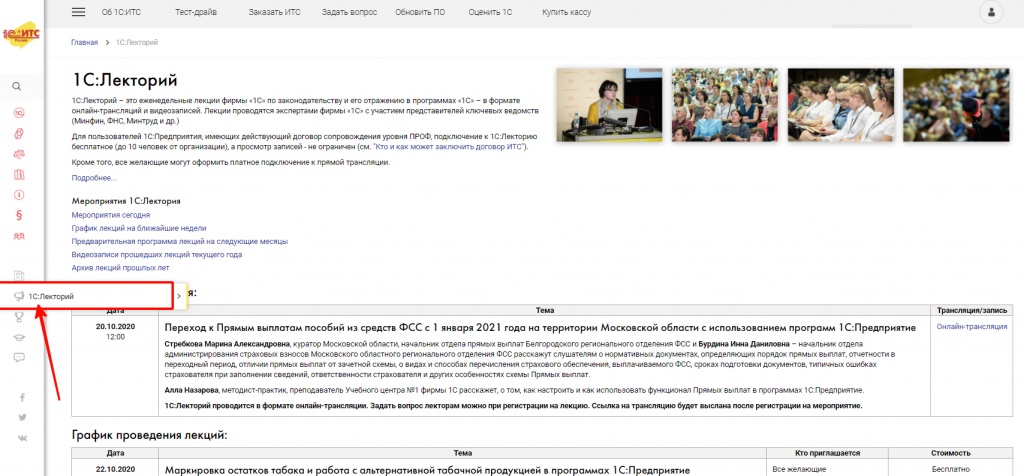The width and height of the screenshot is (1024, 476).
Task: Click the info circle sidebar icon
Action: pos(19,195)
